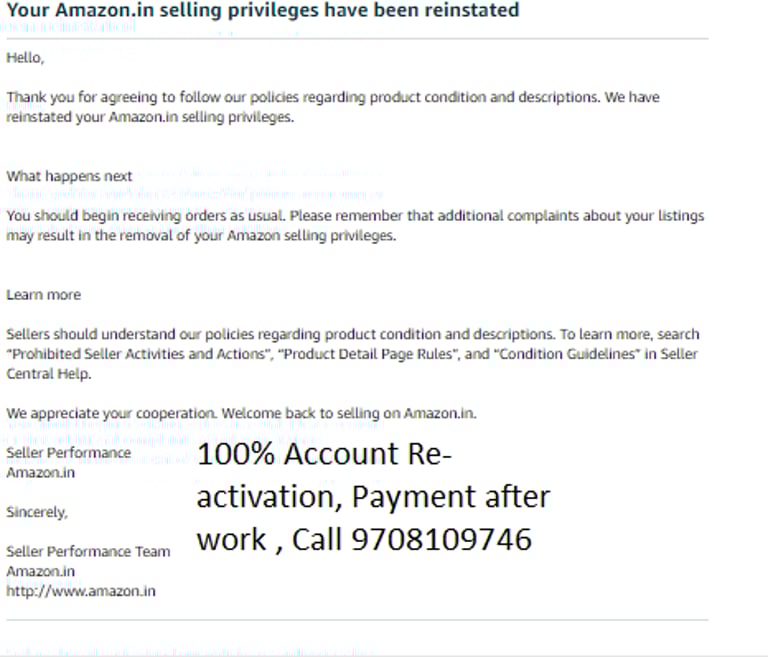Click the 'Seller Performance Team' signature
Viewport: 768px width, 657px height.
click(x=88, y=552)
